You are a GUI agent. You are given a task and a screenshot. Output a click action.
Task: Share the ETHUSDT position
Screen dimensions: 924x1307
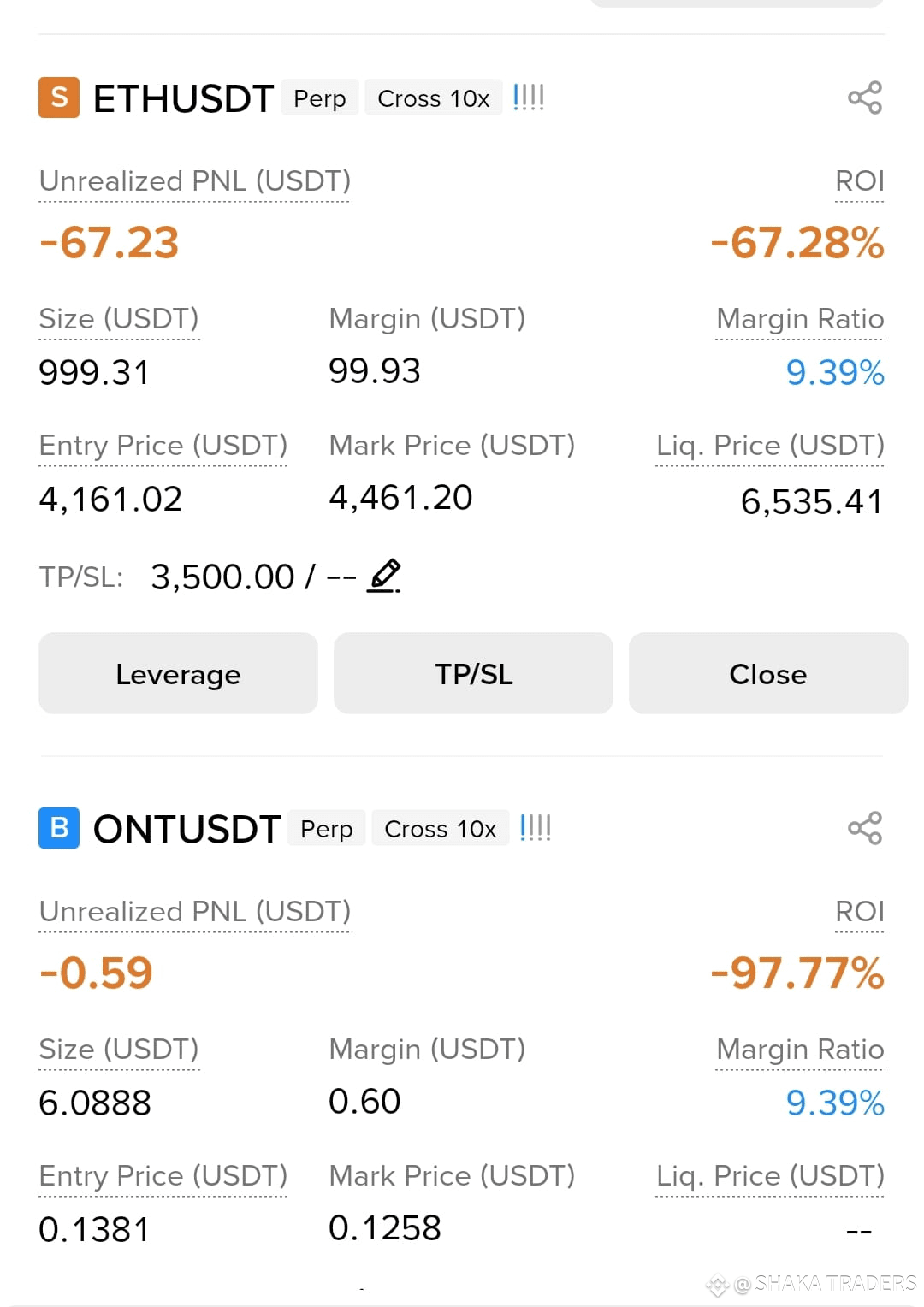[x=864, y=98]
